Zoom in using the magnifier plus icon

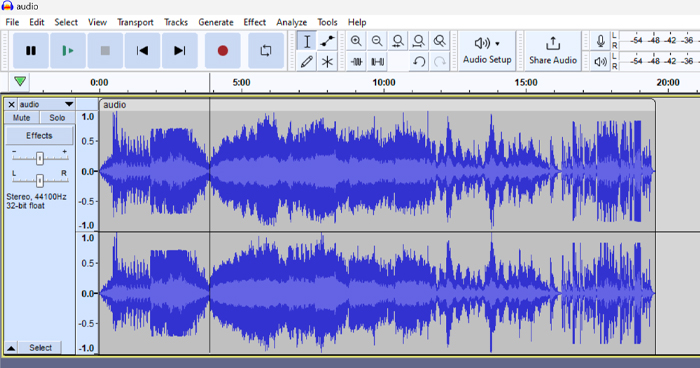click(x=356, y=41)
